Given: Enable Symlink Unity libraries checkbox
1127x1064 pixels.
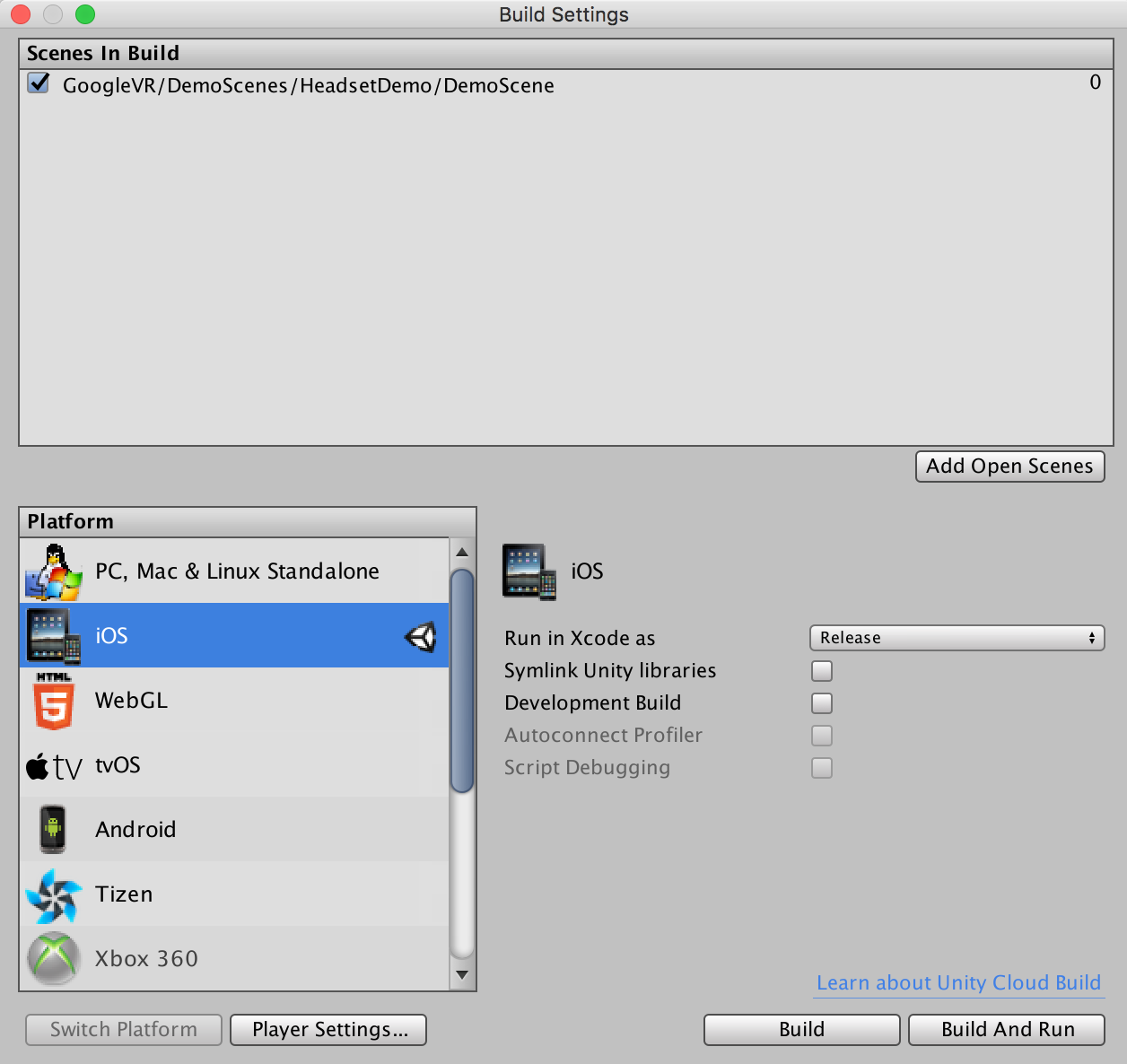Looking at the screenshot, I should click(822, 671).
